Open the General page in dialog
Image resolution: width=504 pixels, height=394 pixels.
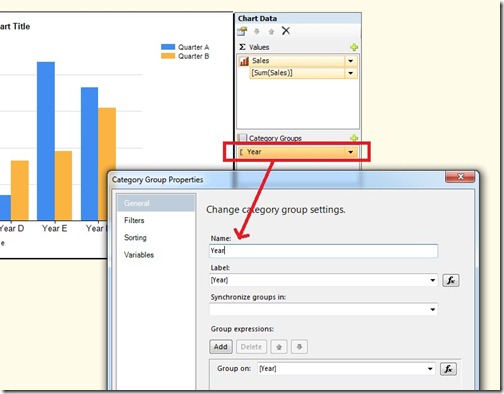156,203
